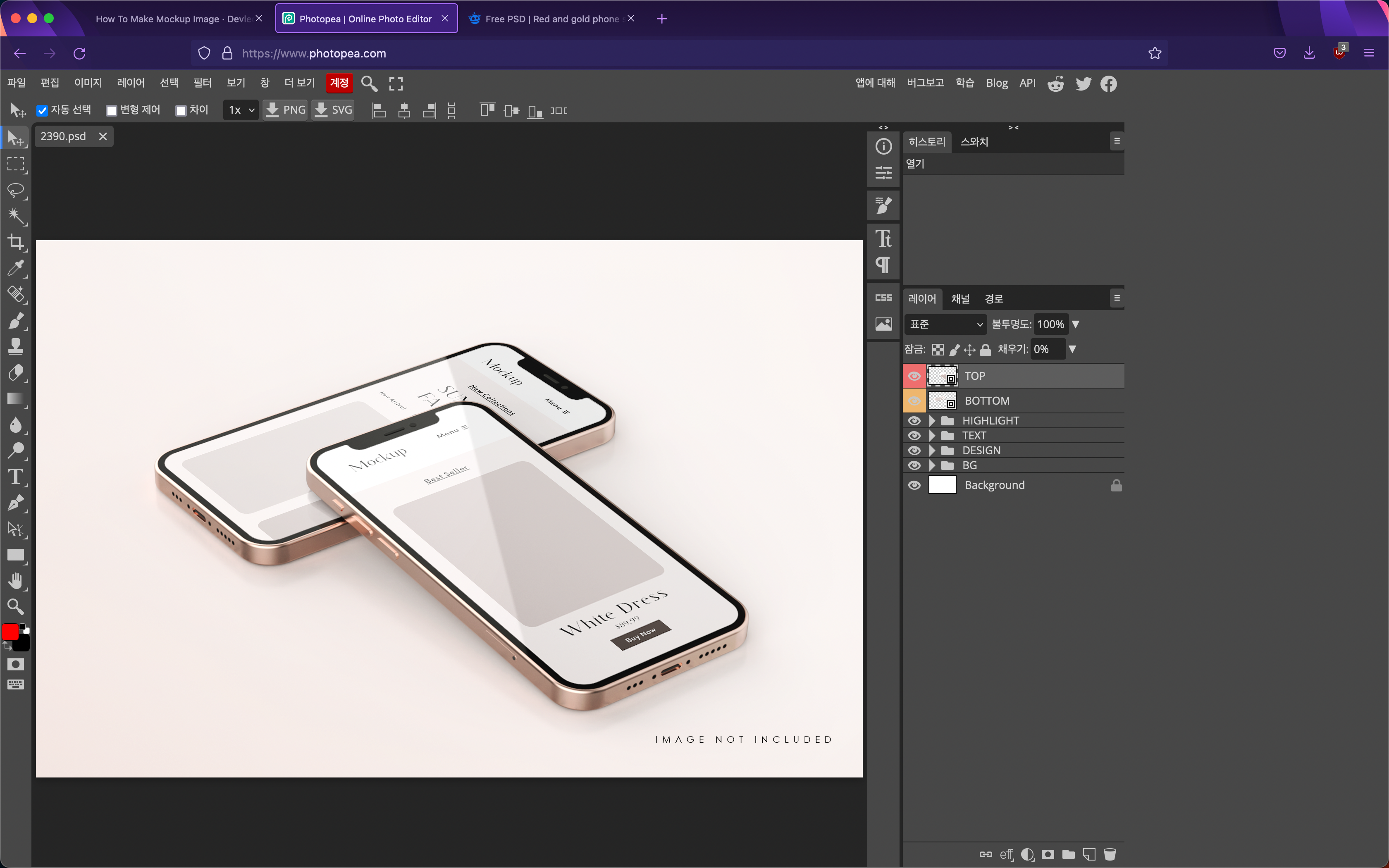Open the blend mode dropdown (표준)
This screenshot has height=868, width=1389.
click(946, 324)
